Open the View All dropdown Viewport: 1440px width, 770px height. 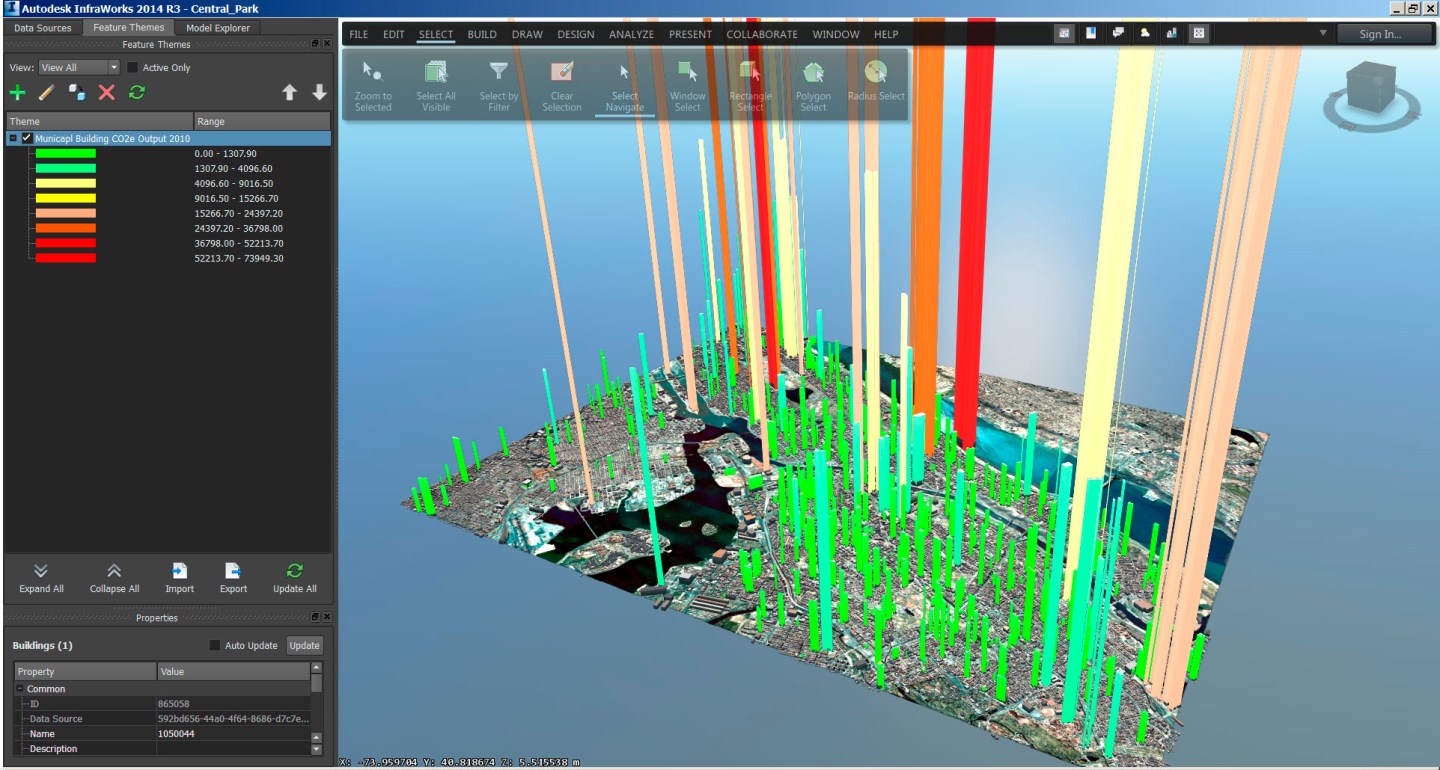click(x=79, y=68)
